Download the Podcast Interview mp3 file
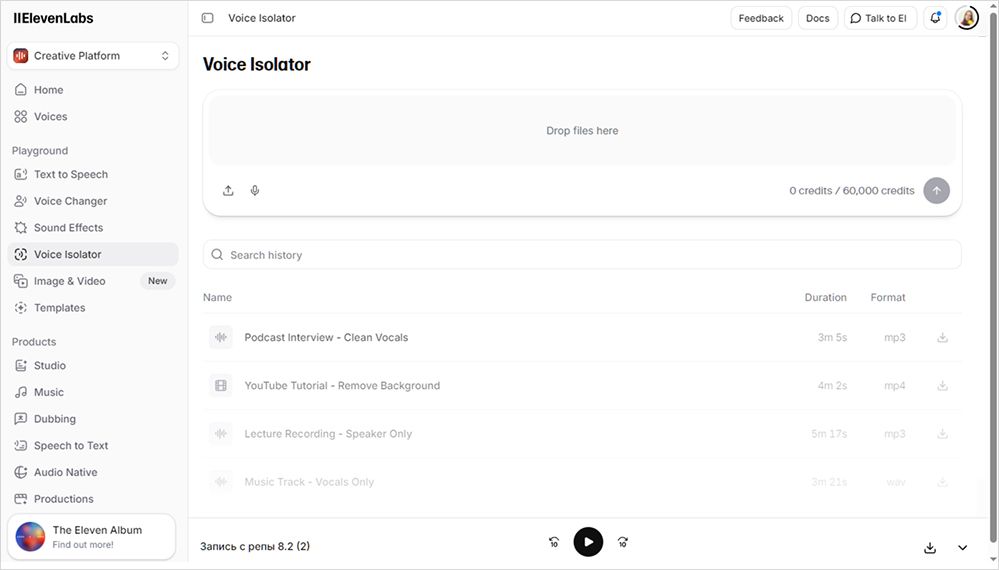The width and height of the screenshot is (999, 570). 942,338
